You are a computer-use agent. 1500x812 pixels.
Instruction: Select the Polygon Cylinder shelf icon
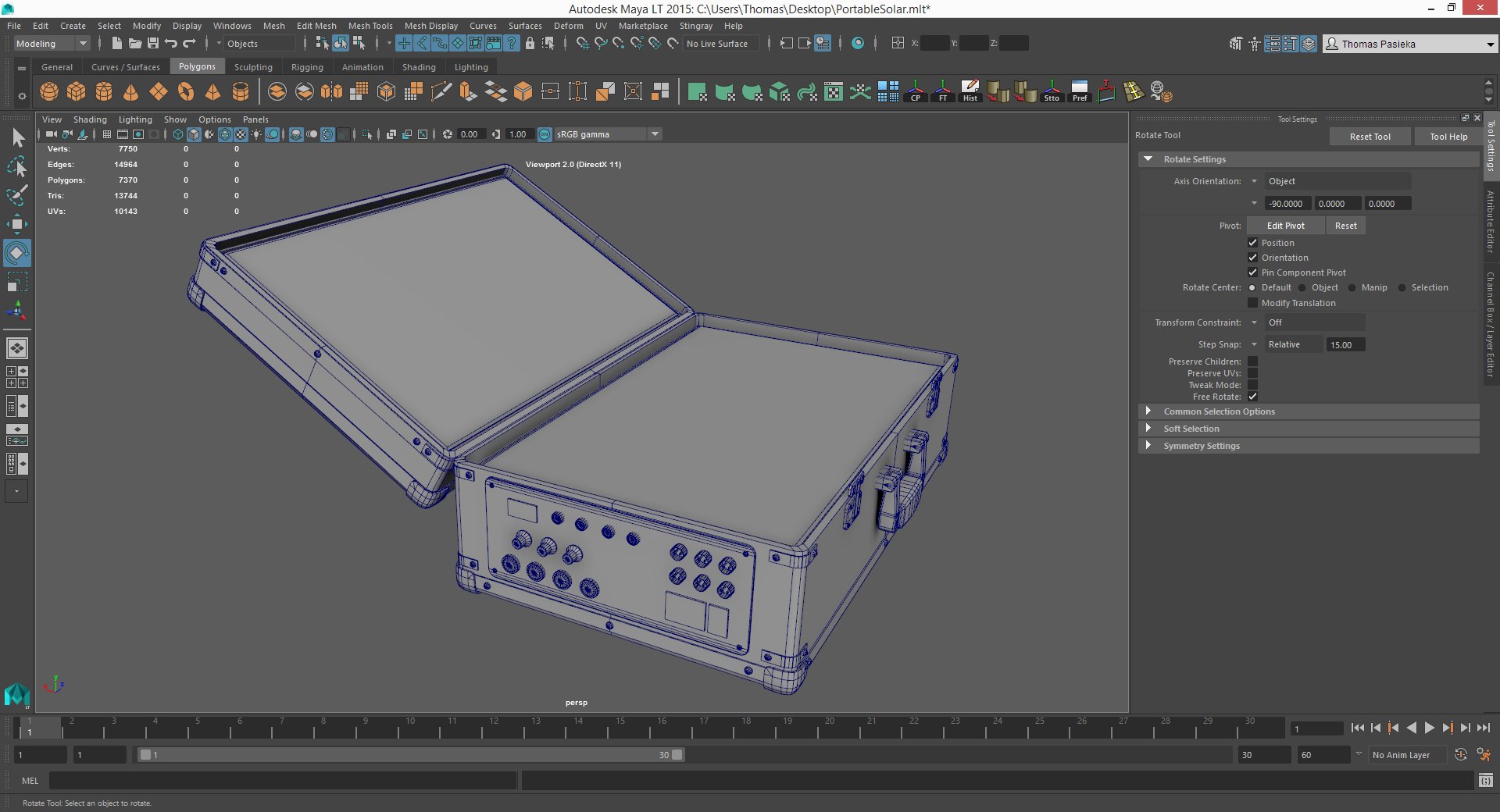click(x=103, y=91)
